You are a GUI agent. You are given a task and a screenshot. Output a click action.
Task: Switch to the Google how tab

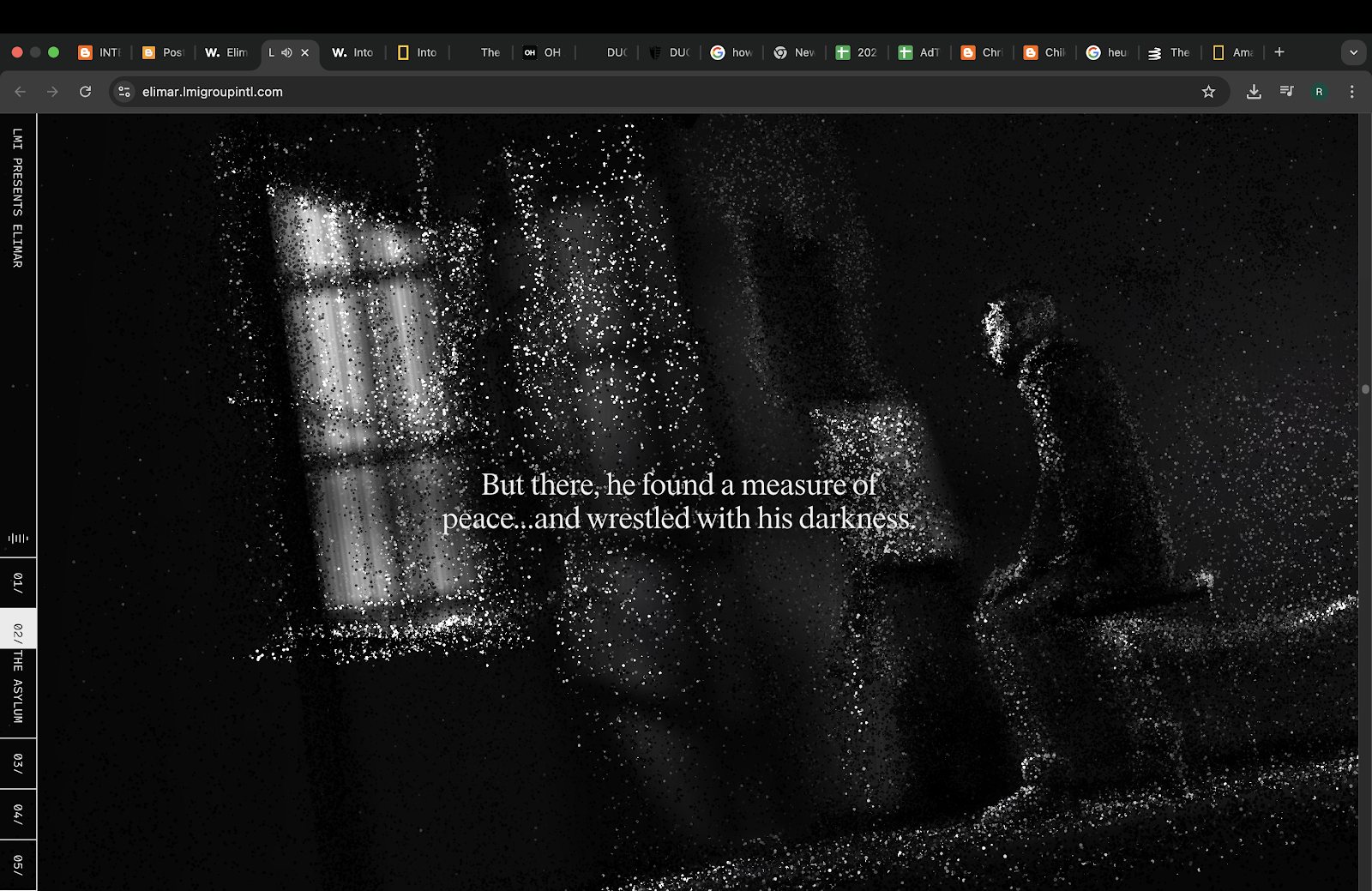coord(731,52)
